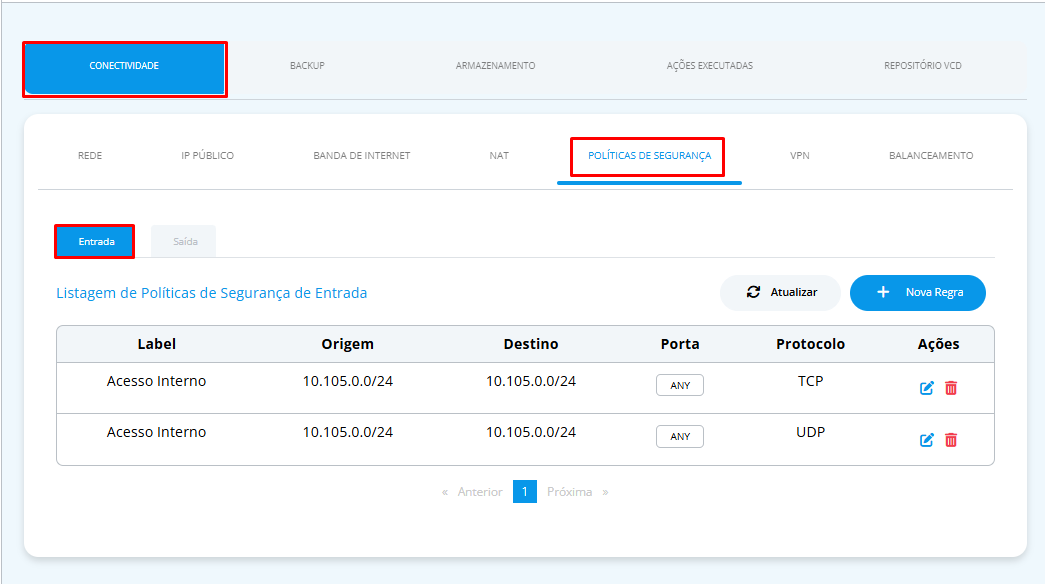Open the VPN sub-tab

pos(800,155)
